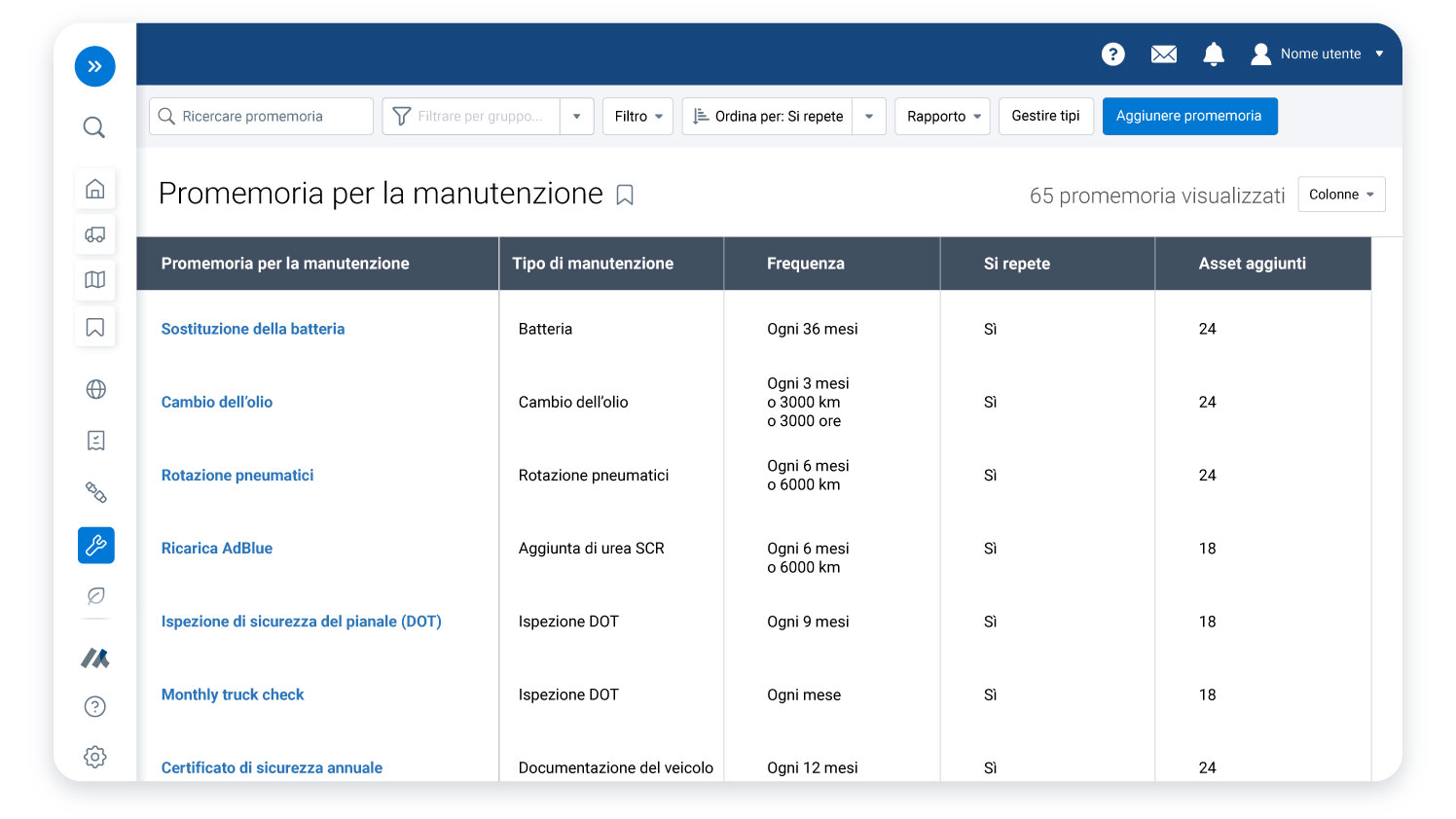This screenshot has height=819, width=1456.
Task: Select the leaf fuel-efficiency icon
Action: click(x=94, y=596)
